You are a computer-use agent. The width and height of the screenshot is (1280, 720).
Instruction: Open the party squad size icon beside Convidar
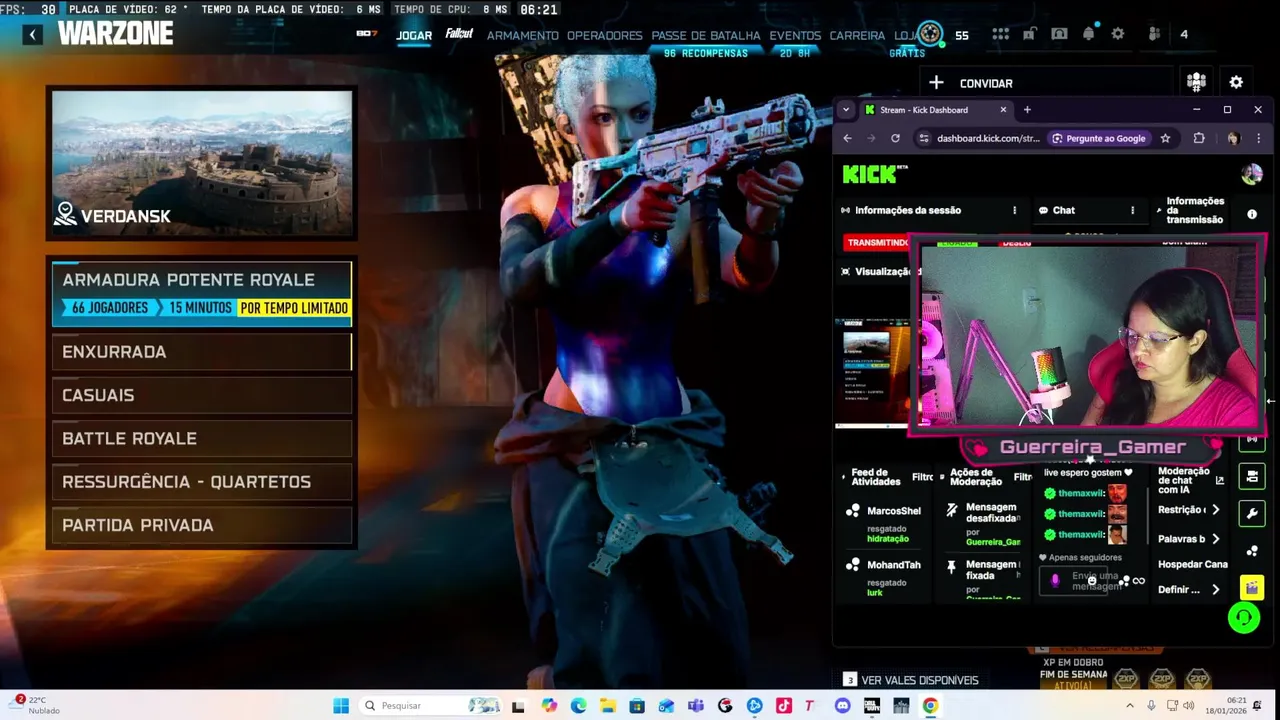tap(1197, 82)
